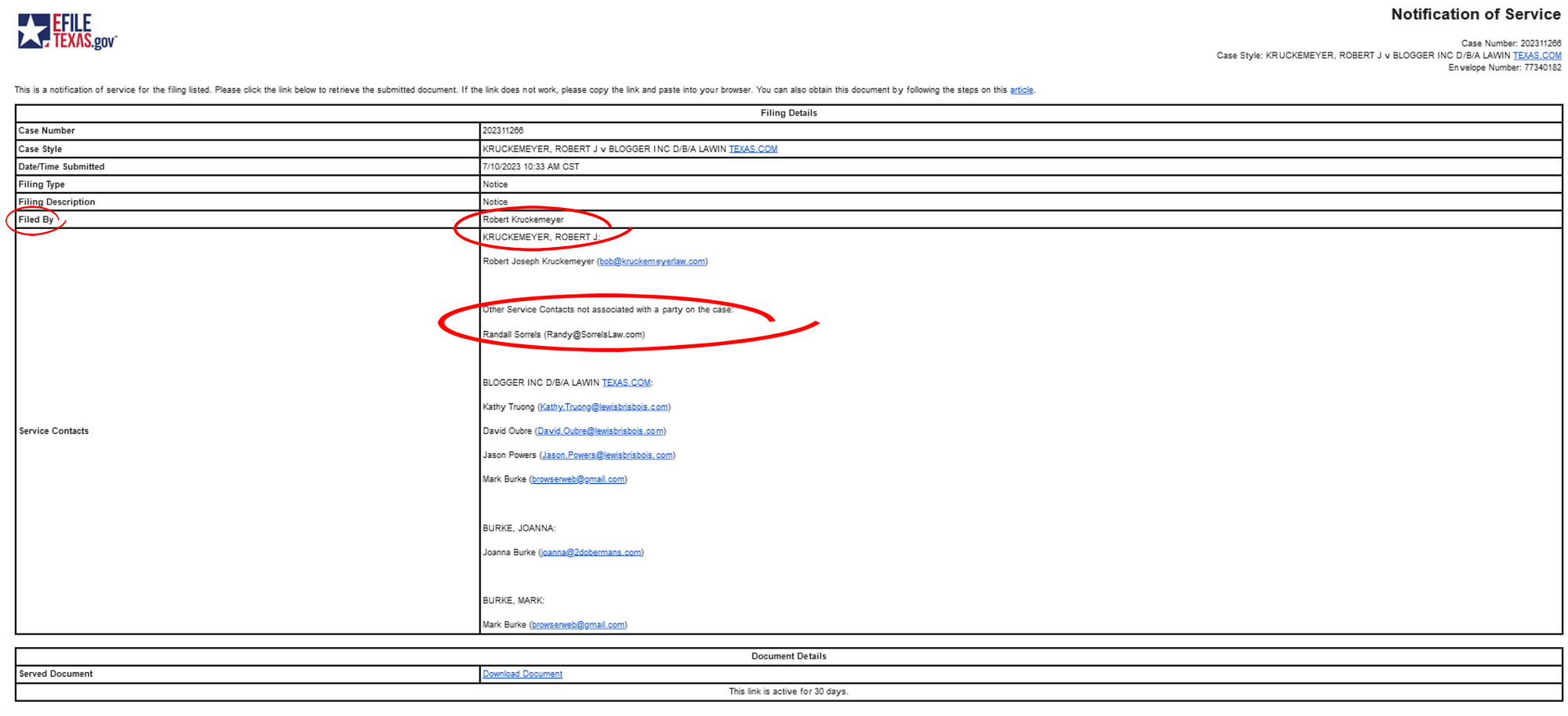The image size is (1568, 716).
Task: Click the Filed By label
Action: [x=36, y=220]
